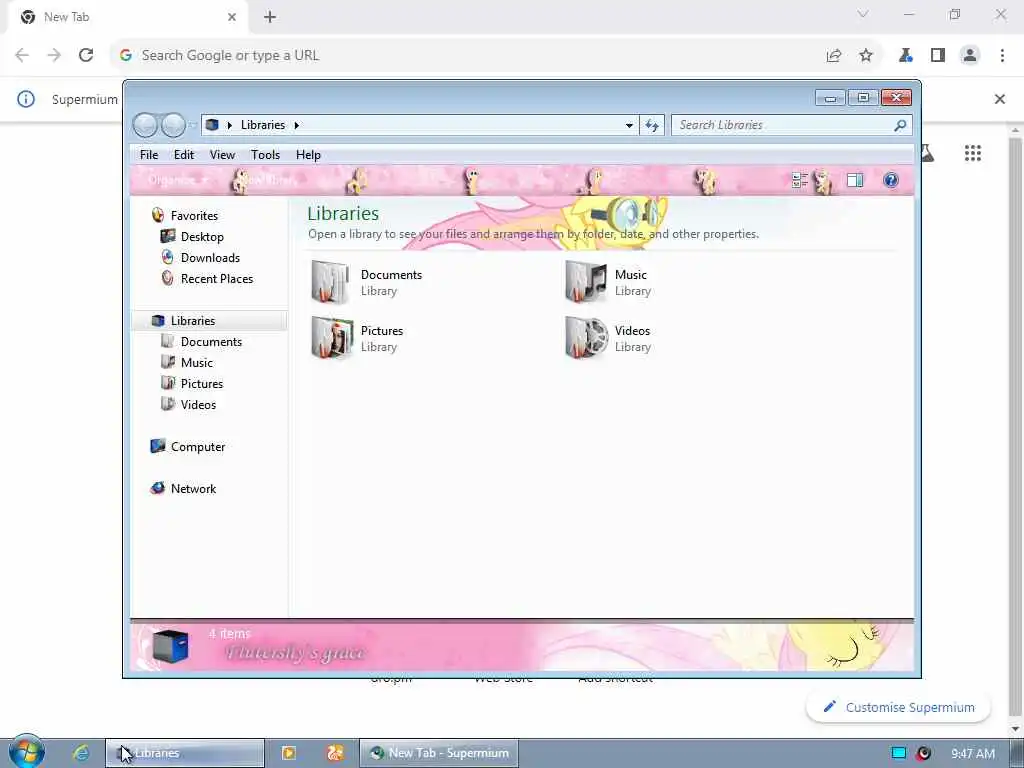Click the taskbar clock showing 9:47 AM

(972, 754)
